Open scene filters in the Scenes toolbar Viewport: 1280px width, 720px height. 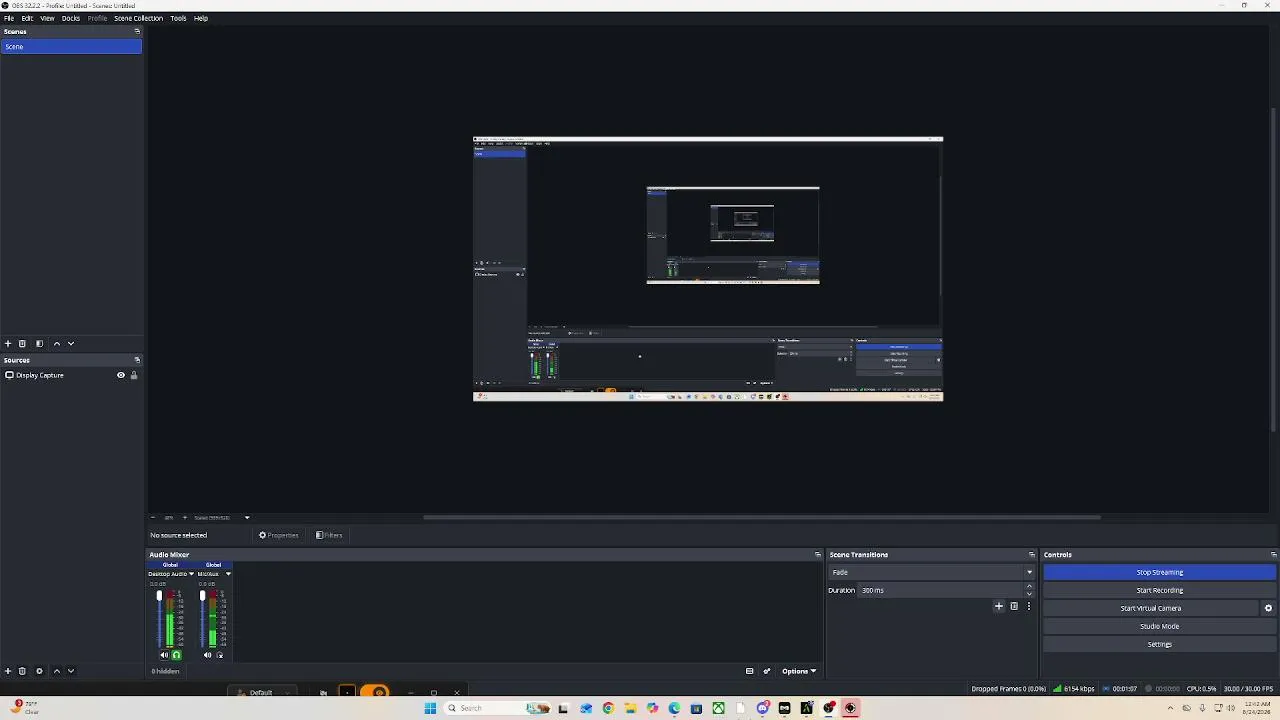coord(39,343)
